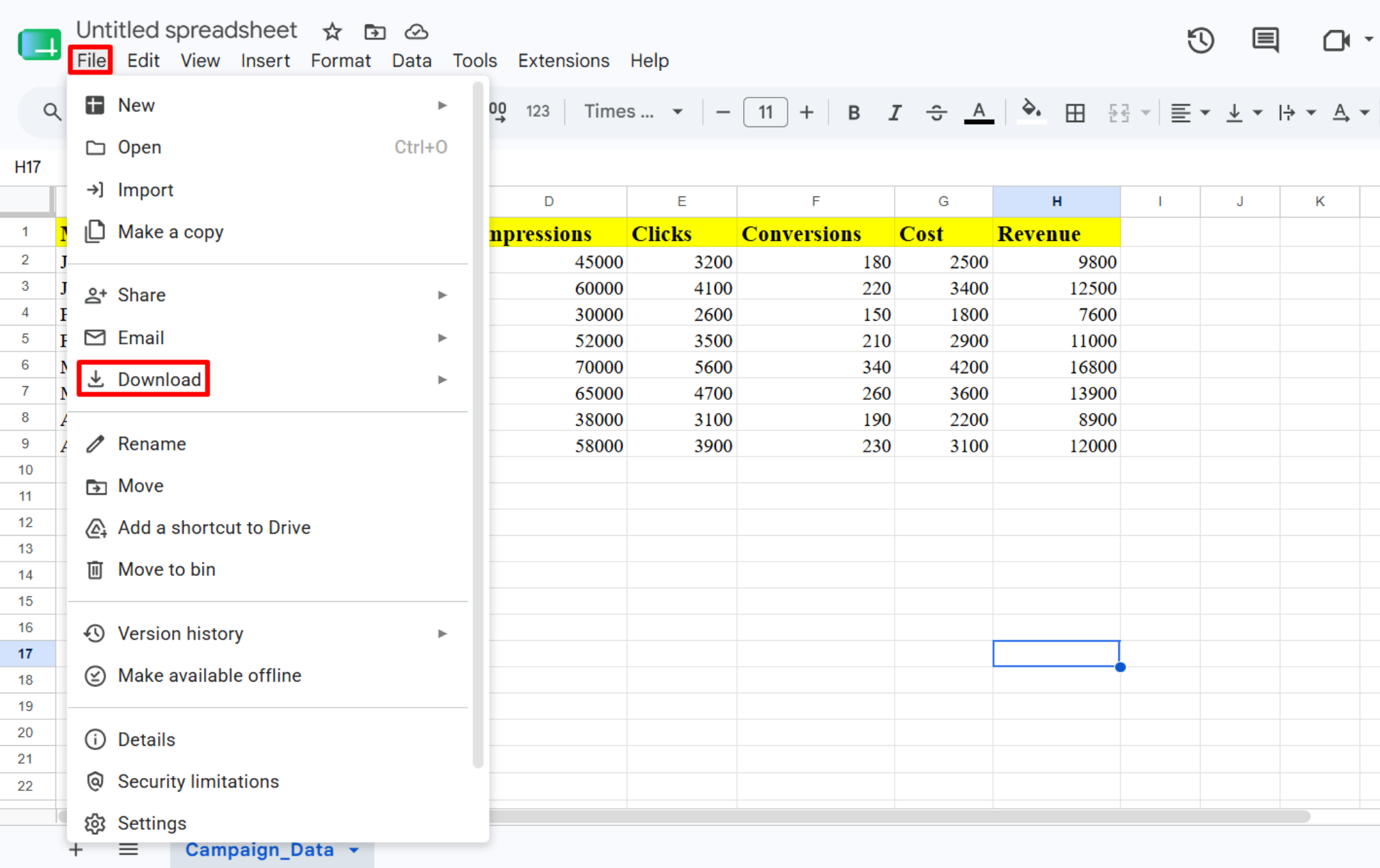This screenshot has width=1380, height=868.
Task: Expand the Share submenu
Action: pyautogui.click(x=268, y=295)
